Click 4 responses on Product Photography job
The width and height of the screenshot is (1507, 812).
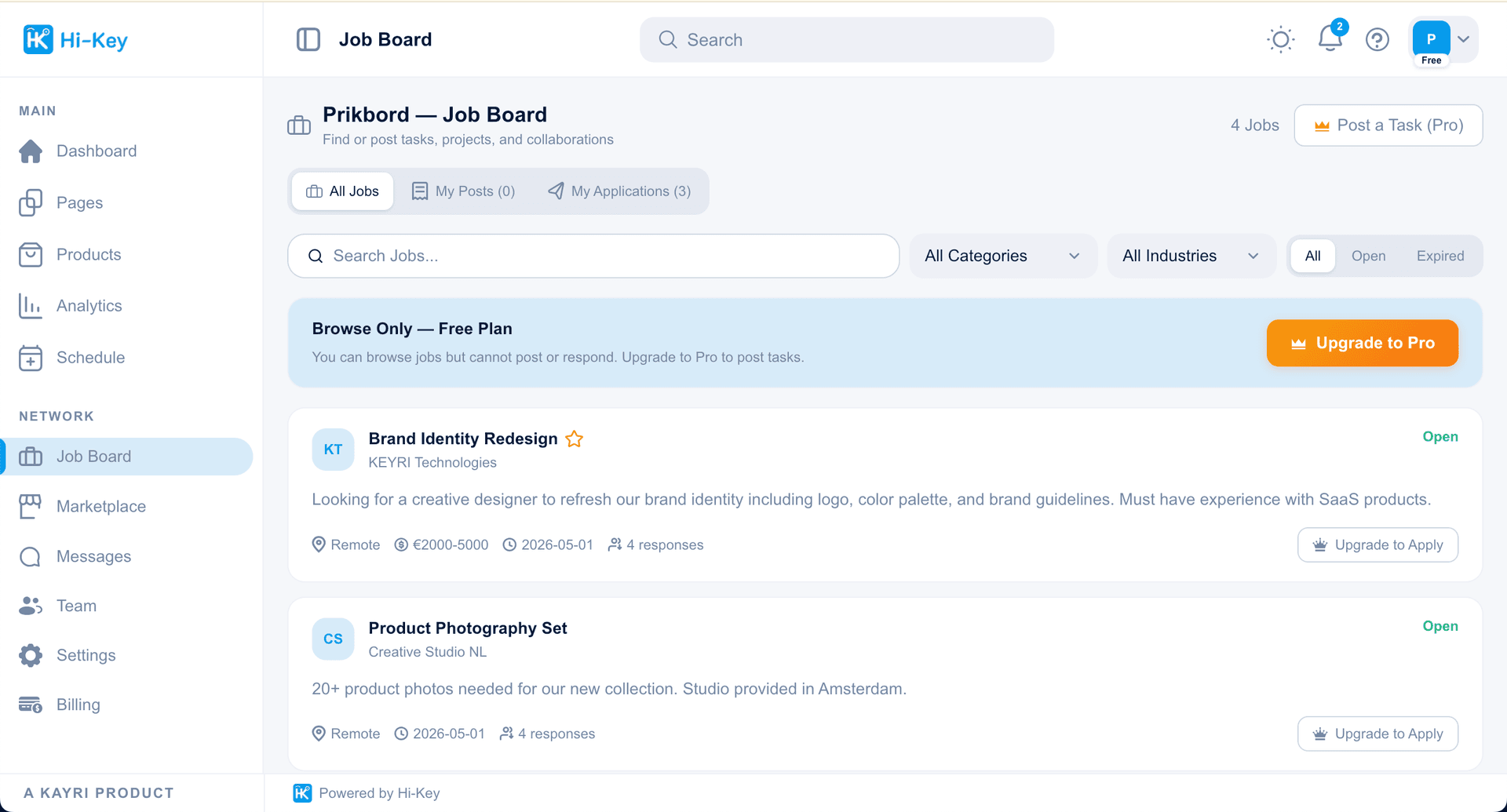(x=547, y=734)
